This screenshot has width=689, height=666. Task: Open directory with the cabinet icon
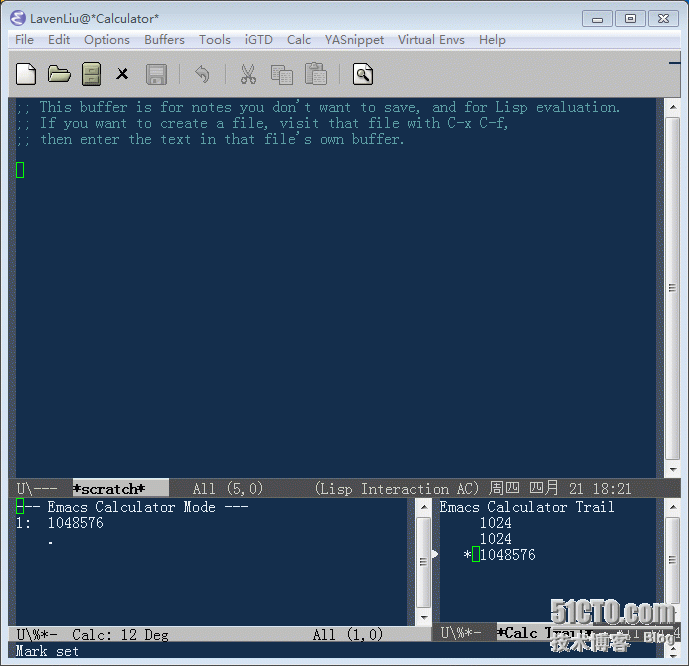[91, 74]
